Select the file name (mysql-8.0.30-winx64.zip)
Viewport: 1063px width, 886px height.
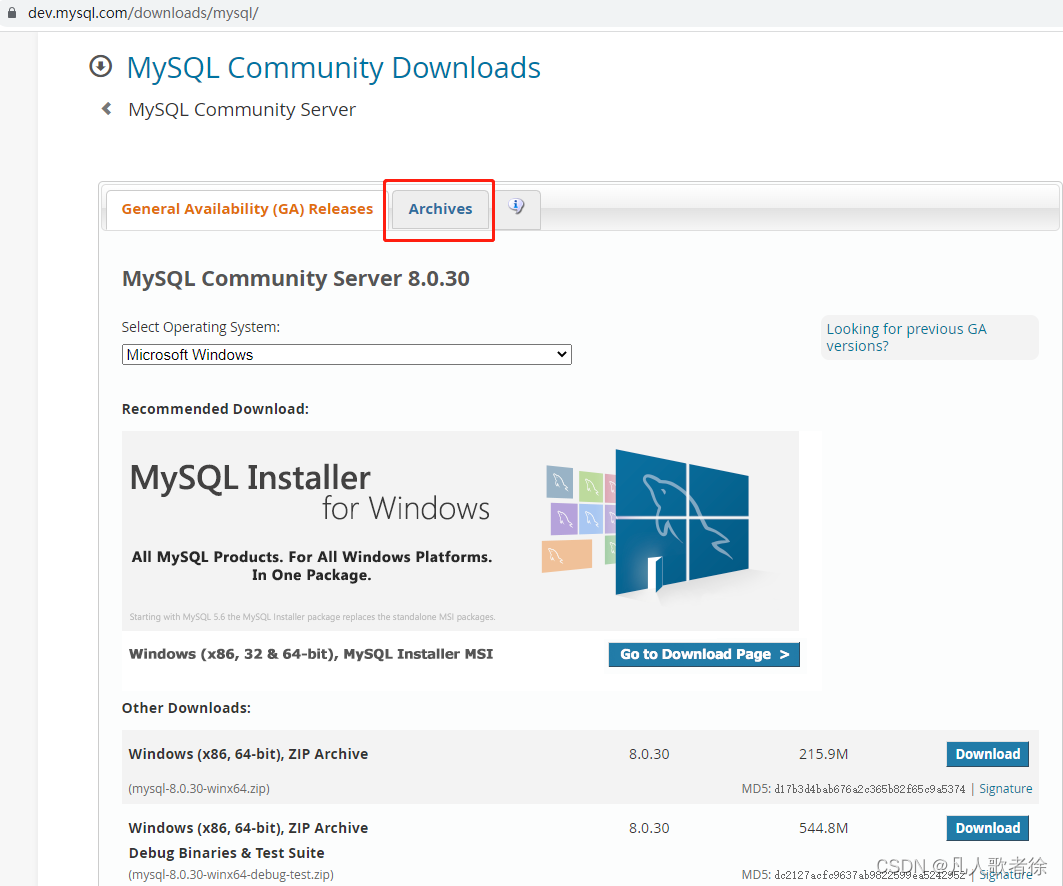(x=199, y=788)
